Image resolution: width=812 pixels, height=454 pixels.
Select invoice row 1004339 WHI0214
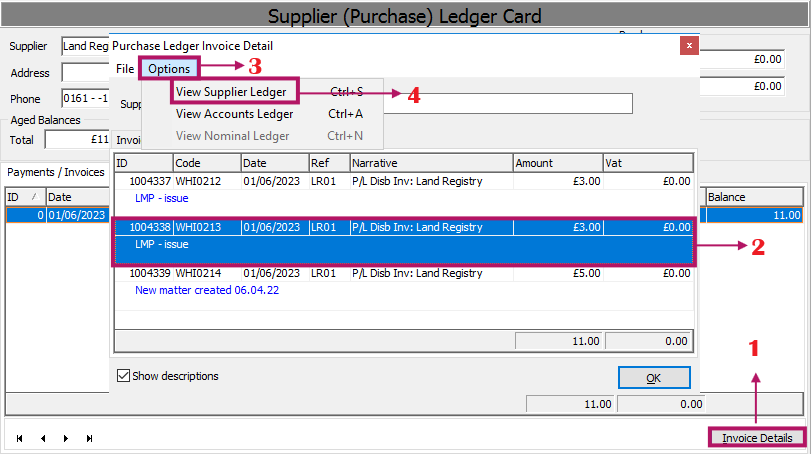(404, 282)
